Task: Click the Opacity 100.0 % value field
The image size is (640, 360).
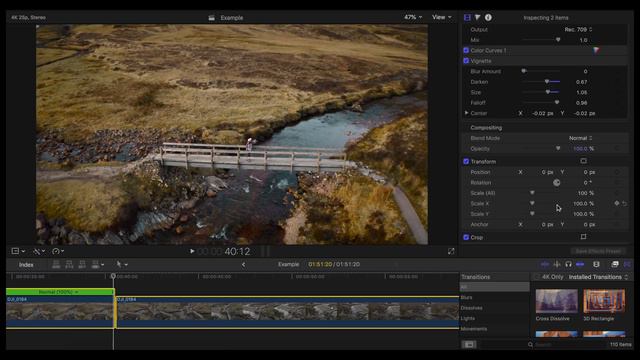Action: tap(583, 149)
